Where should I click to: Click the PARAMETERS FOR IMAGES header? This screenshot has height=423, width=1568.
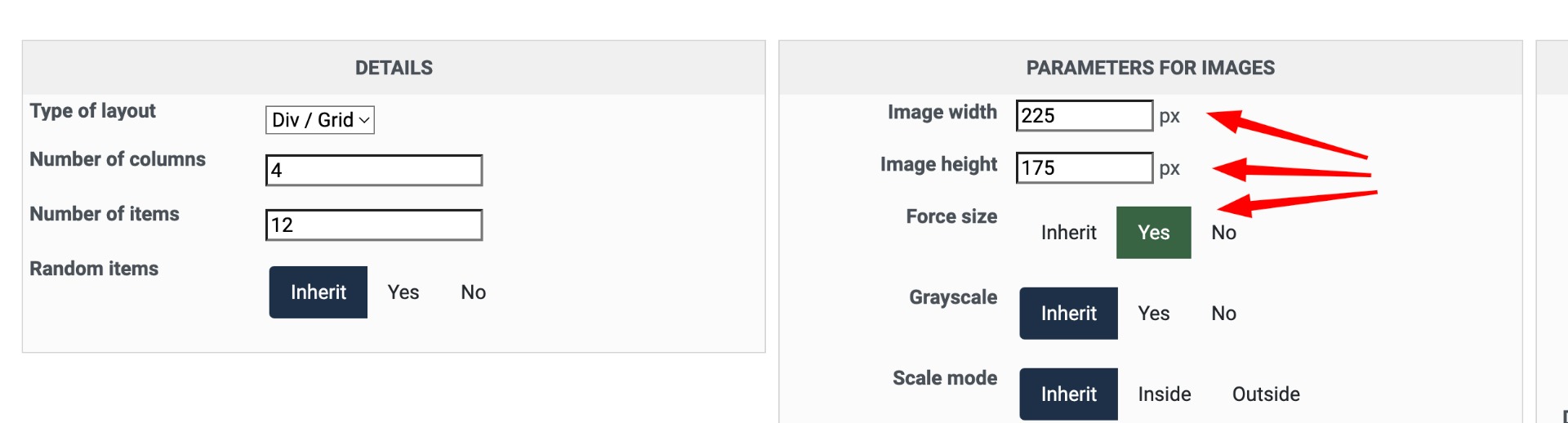point(1150,68)
